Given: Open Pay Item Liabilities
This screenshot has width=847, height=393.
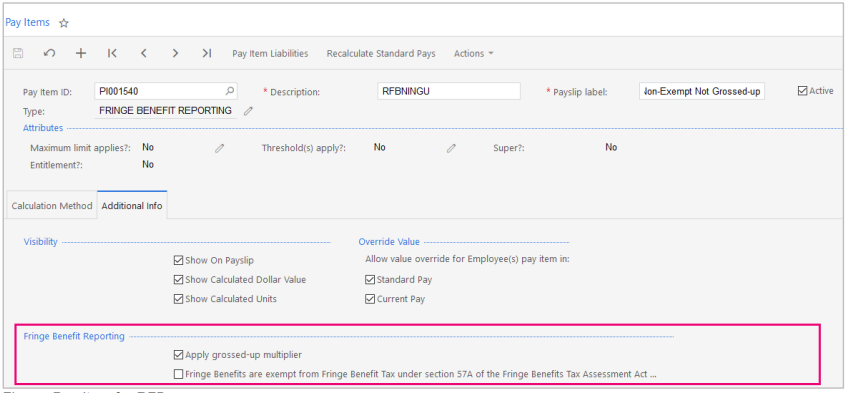Looking at the screenshot, I should (x=270, y=53).
